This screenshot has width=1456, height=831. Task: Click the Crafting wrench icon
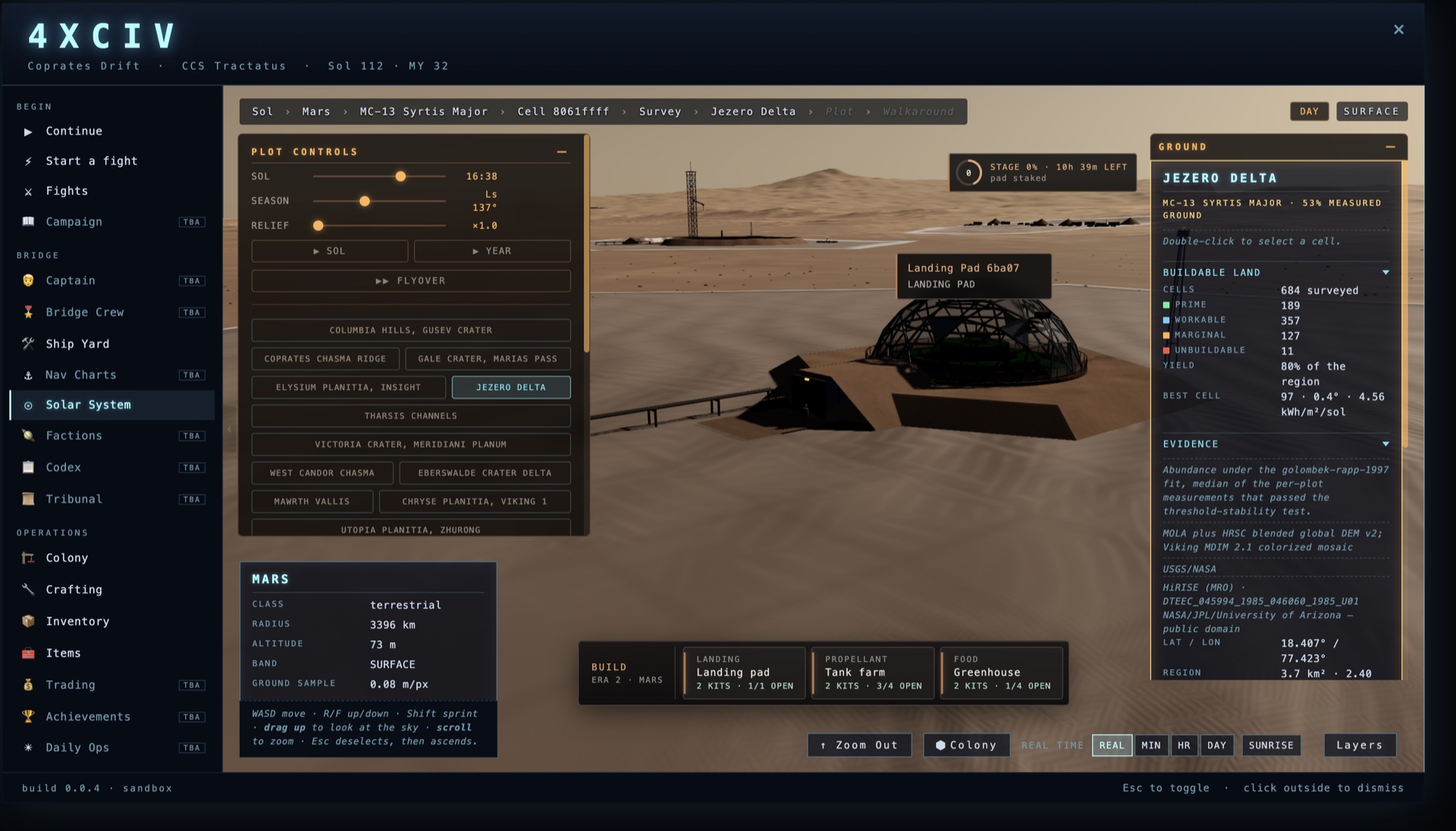pyautogui.click(x=28, y=589)
